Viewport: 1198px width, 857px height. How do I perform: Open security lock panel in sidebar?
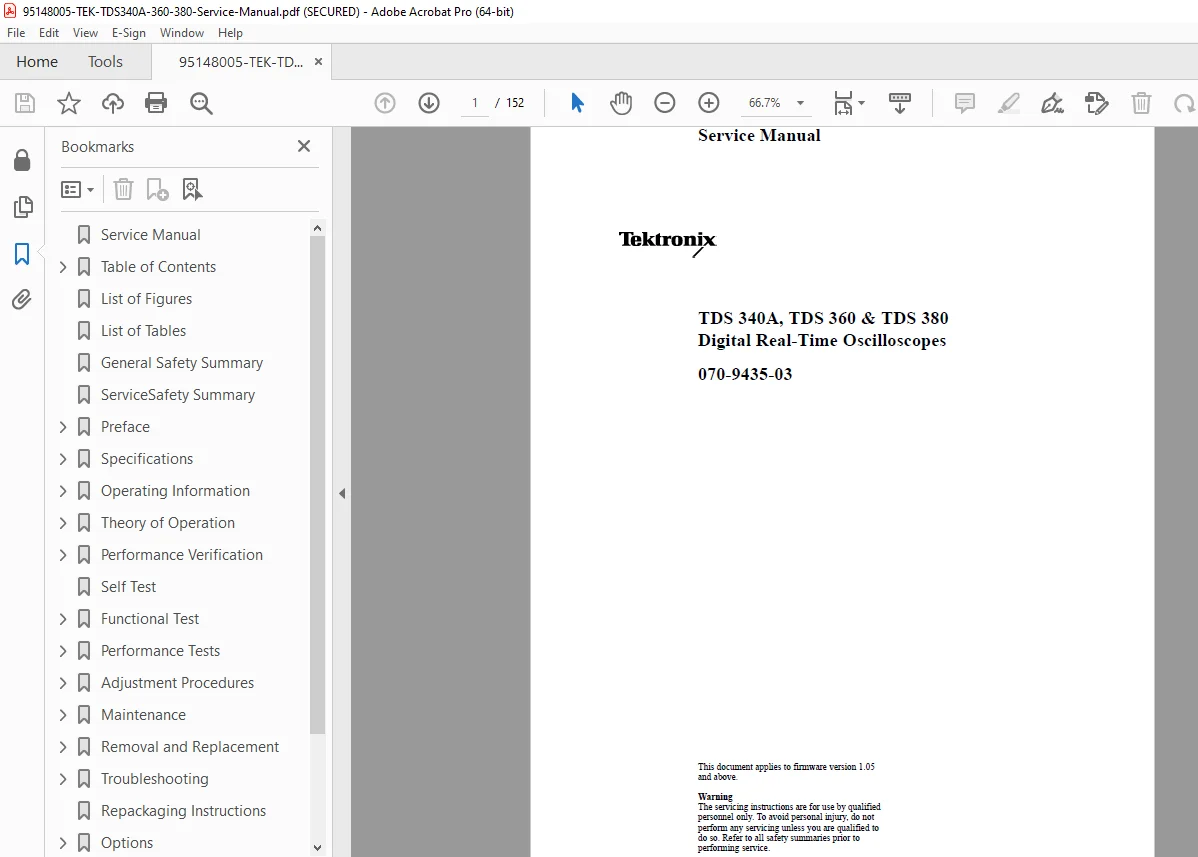(x=22, y=160)
